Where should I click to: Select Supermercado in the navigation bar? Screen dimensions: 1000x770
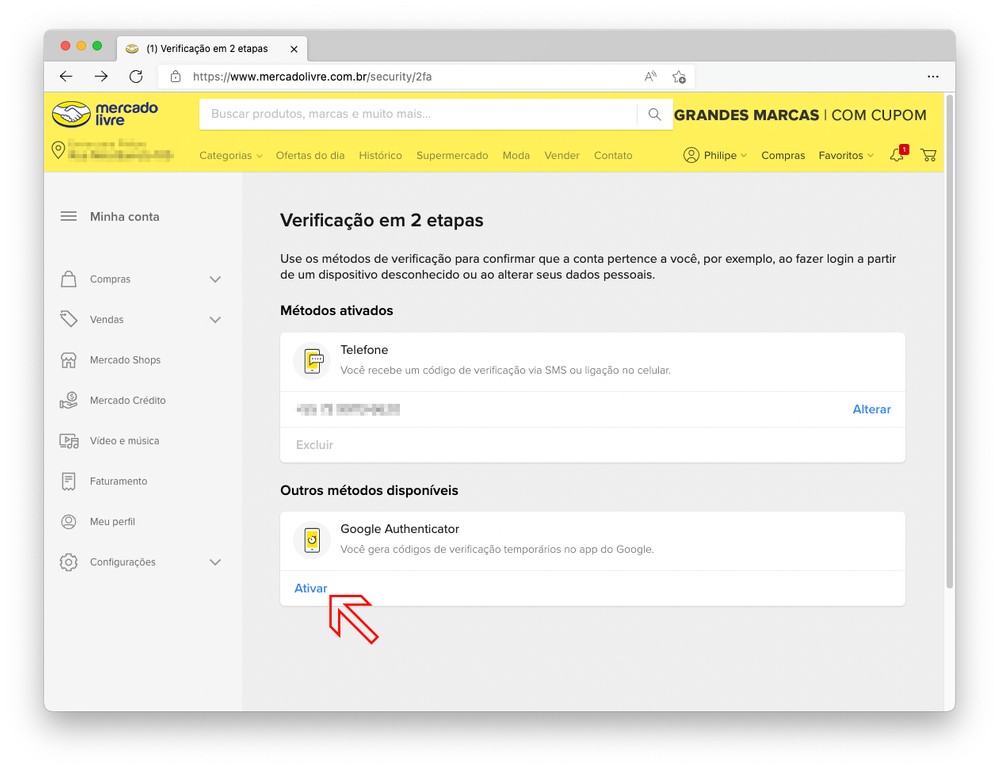(x=452, y=156)
